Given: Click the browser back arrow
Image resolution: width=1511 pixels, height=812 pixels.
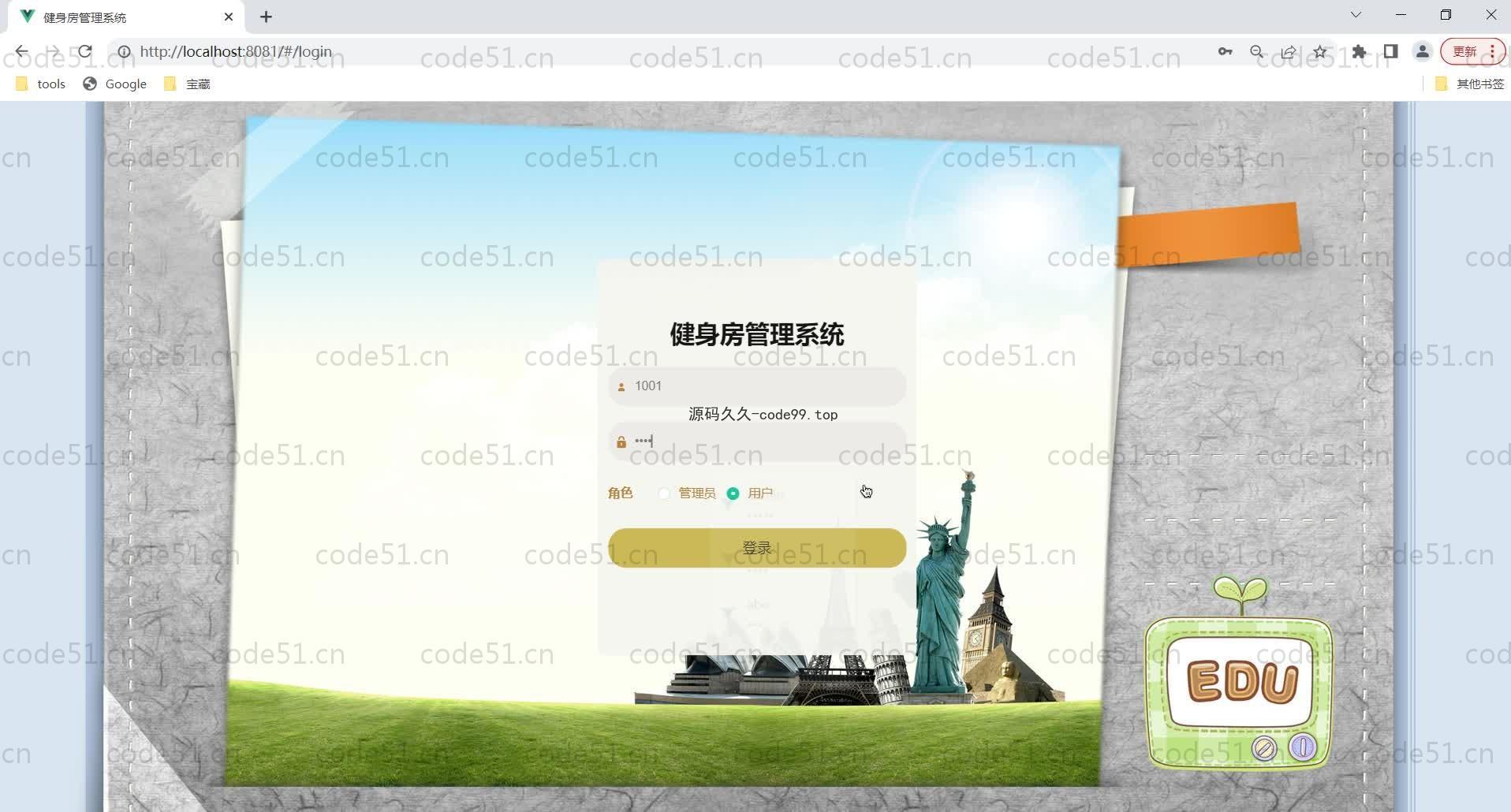Looking at the screenshot, I should 21,51.
